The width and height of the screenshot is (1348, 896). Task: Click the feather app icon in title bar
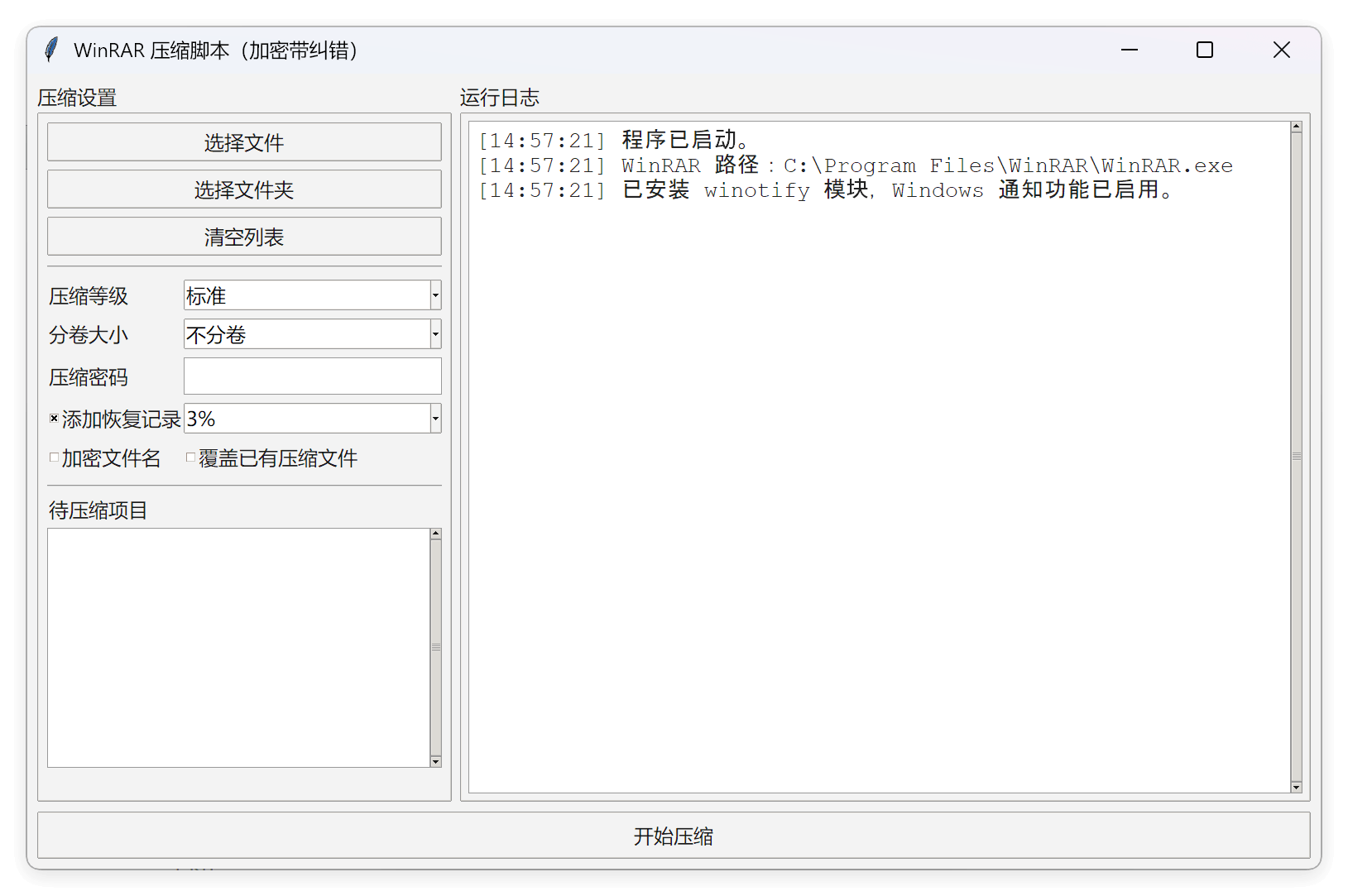tap(51, 50)
